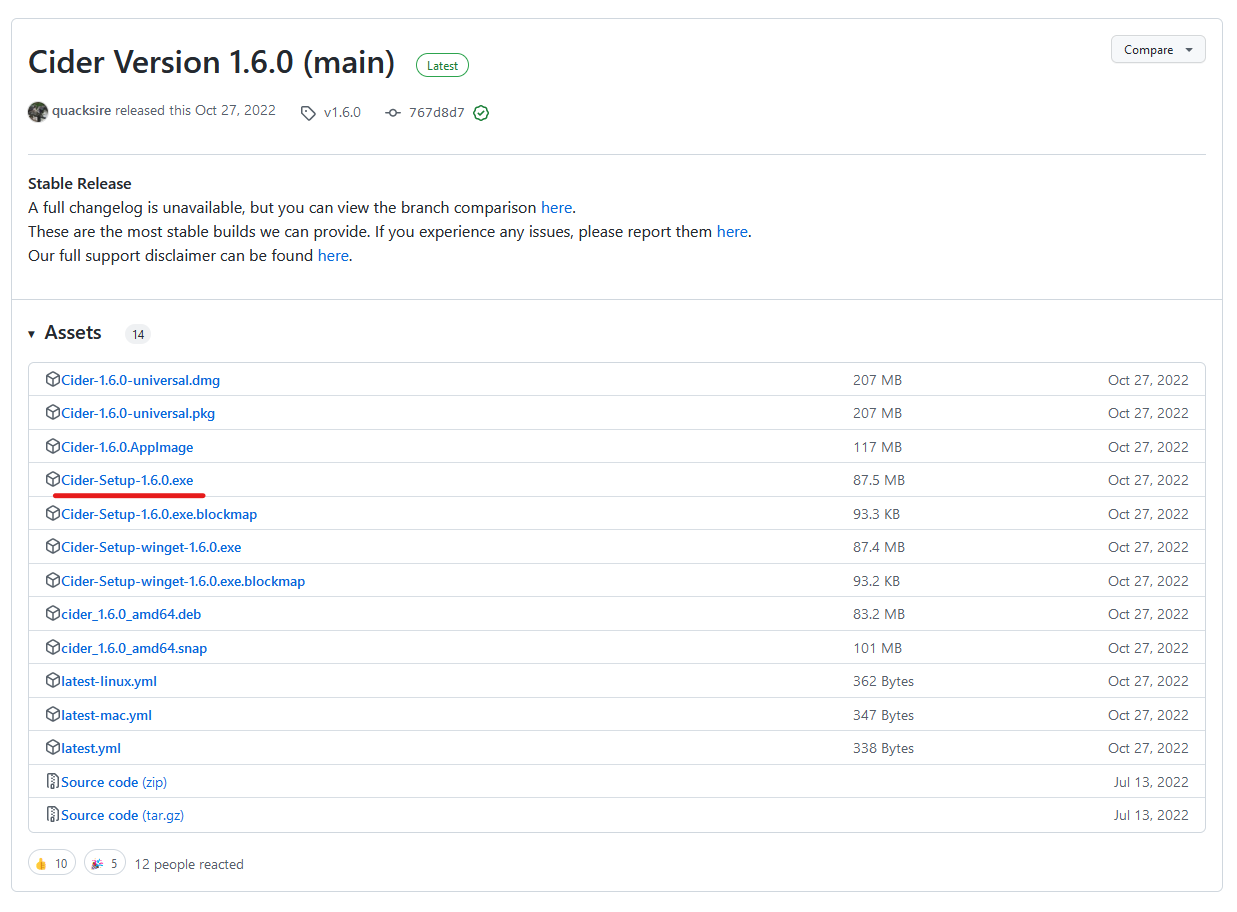Click the tag icon beside v1.6.0
This screenshot has width=1237, height=912.
click(308, 113)
